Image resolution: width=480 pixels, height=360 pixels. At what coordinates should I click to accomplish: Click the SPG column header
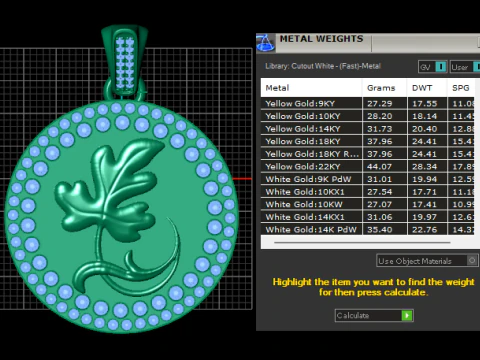(x=461, y=88)
